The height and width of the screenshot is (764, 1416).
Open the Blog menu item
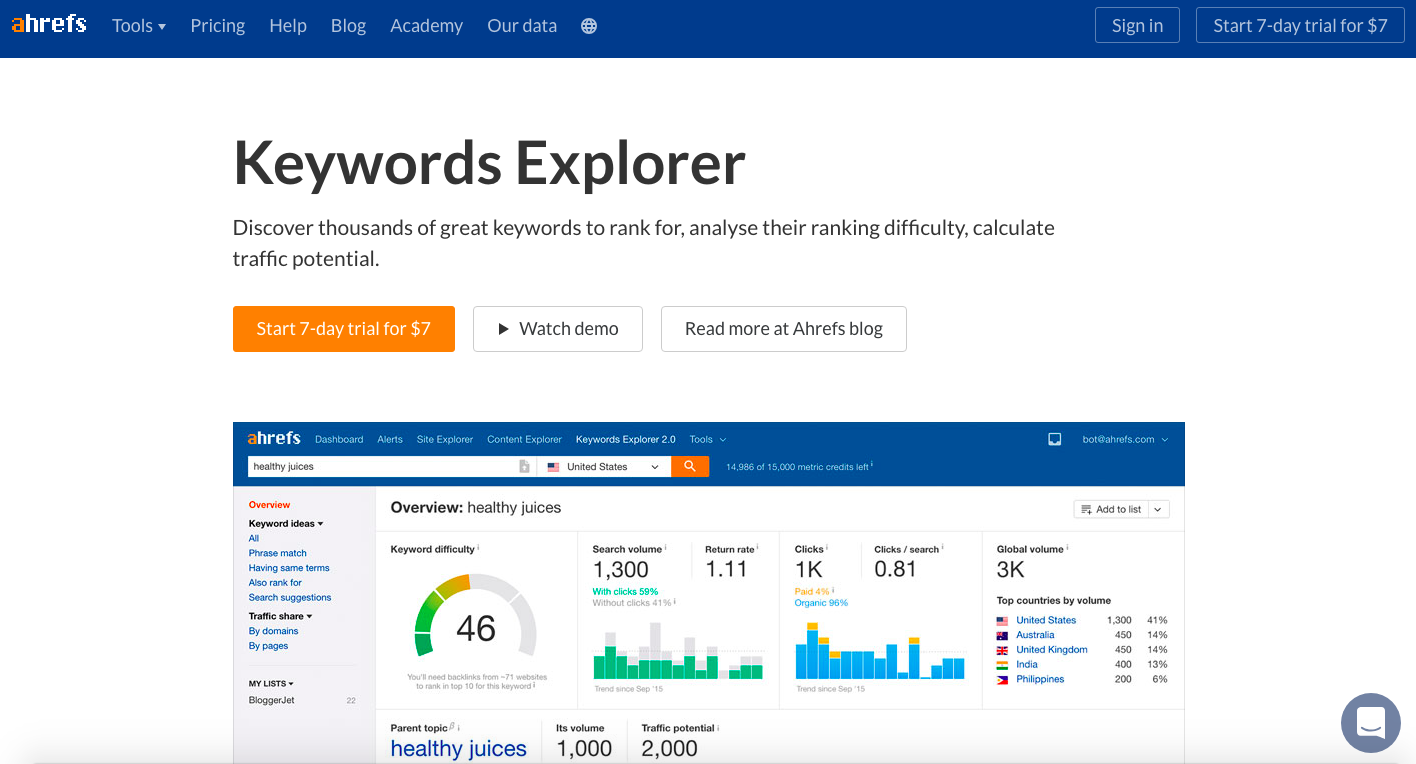click(348, 26)
